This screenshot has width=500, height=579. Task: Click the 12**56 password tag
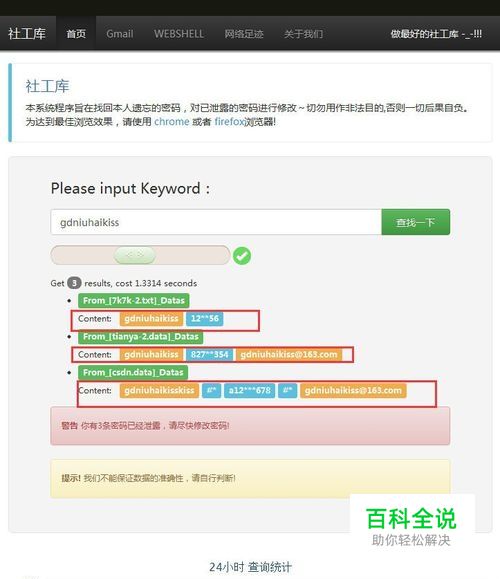point(205,318)
